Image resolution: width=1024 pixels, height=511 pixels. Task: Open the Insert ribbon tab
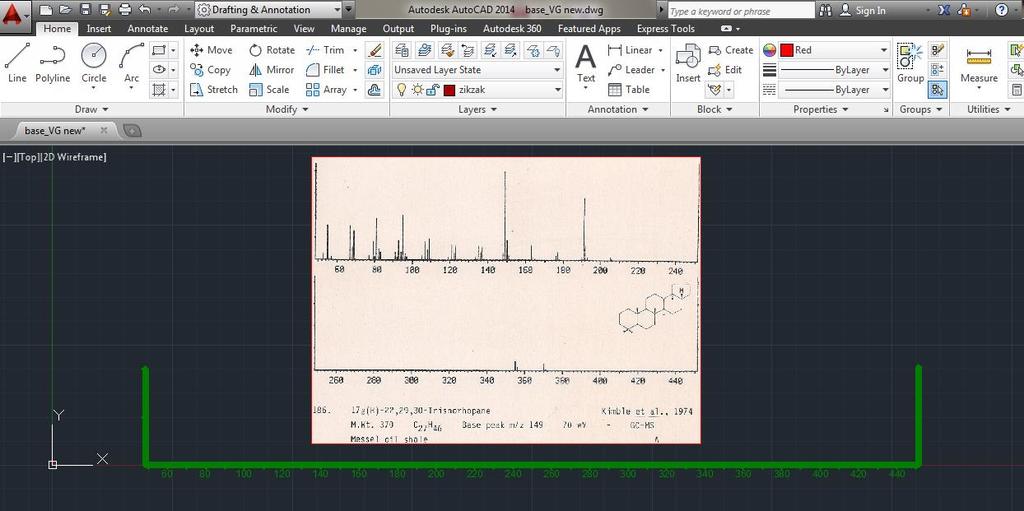coord(99,29)
